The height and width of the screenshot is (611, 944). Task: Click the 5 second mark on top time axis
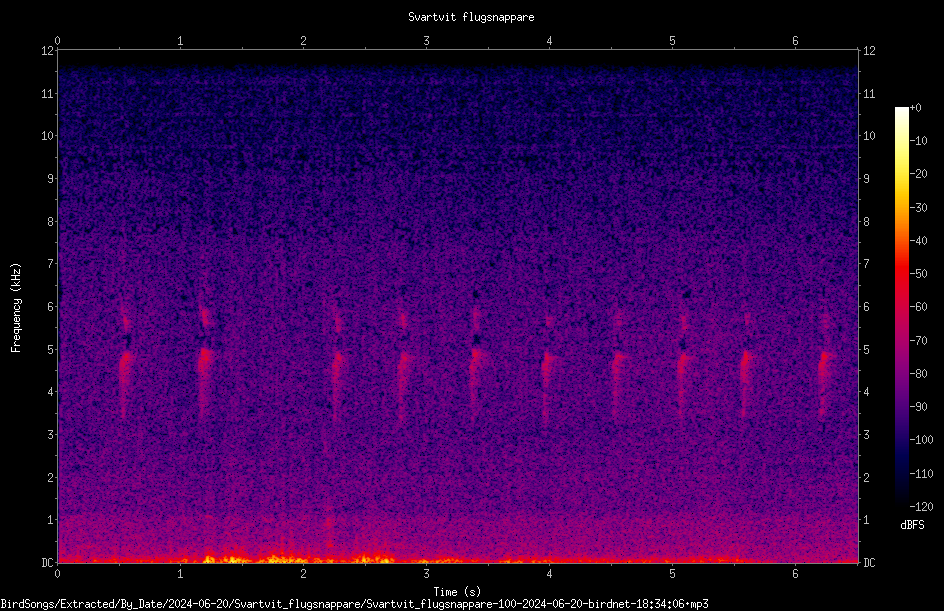672,41
